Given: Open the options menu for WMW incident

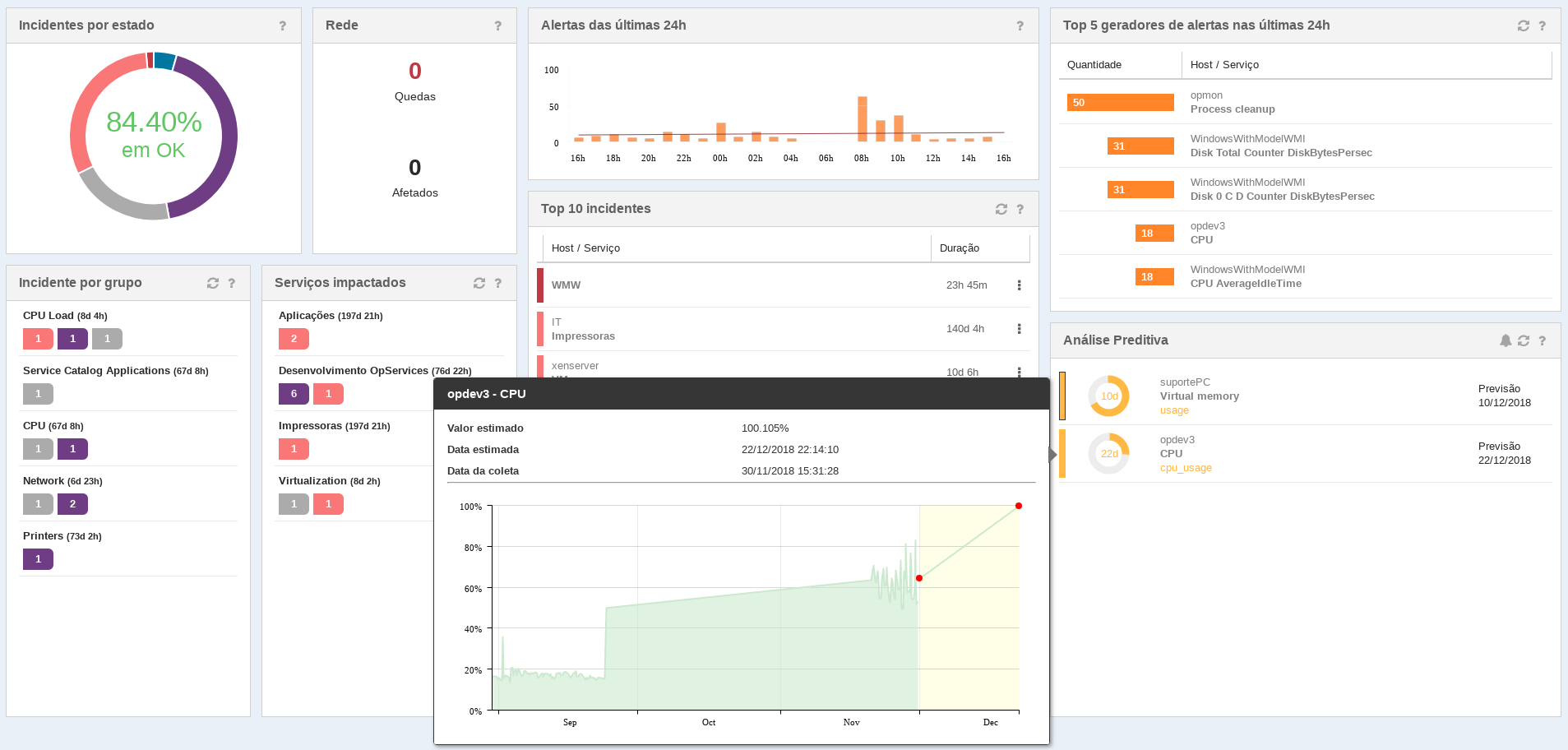Looking at the screenshot, I should (x=1020, y=285).
